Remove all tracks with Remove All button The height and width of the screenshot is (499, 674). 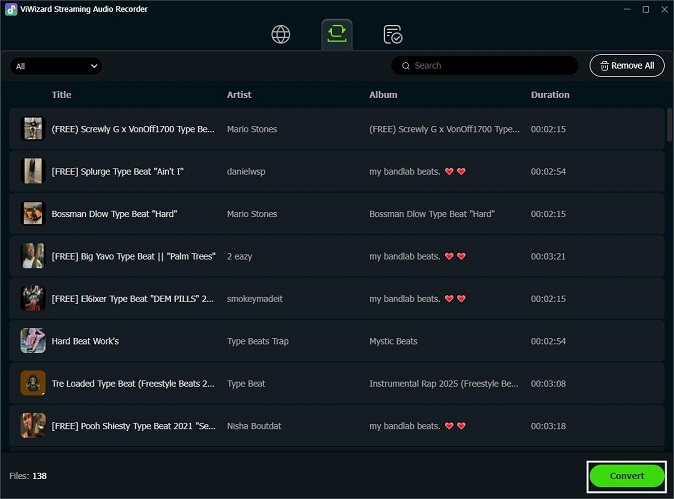coord(627,66)
